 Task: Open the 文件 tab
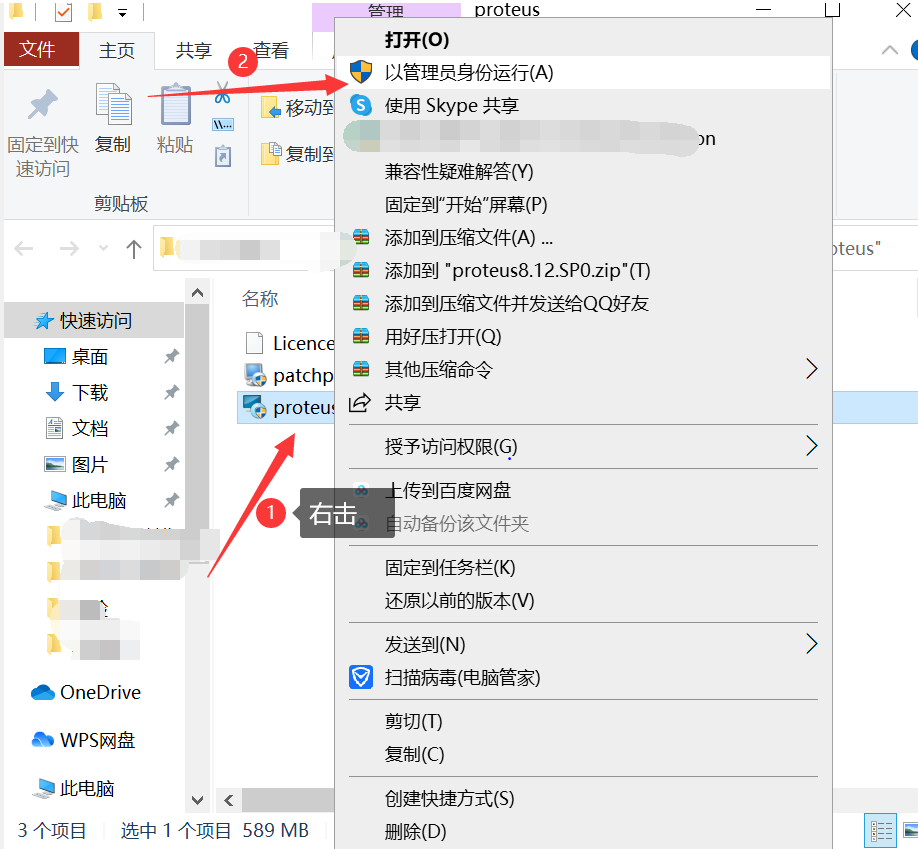click(x=41, y=49)
